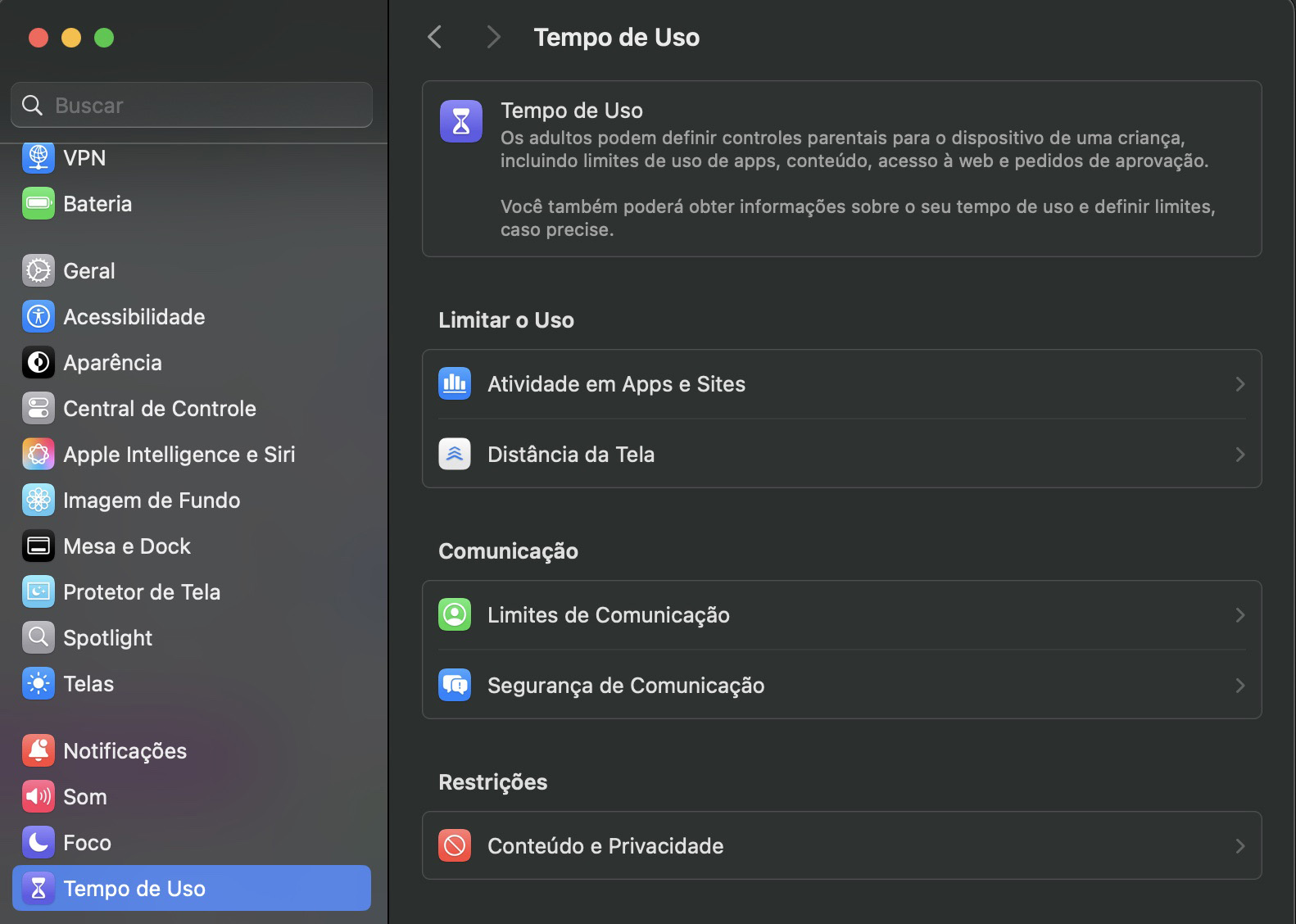Image resolution: width=1296 pixels, height=924 pixels.
Task: Click the large hourglass icon in header card
Action: click(x=461, y=121)
